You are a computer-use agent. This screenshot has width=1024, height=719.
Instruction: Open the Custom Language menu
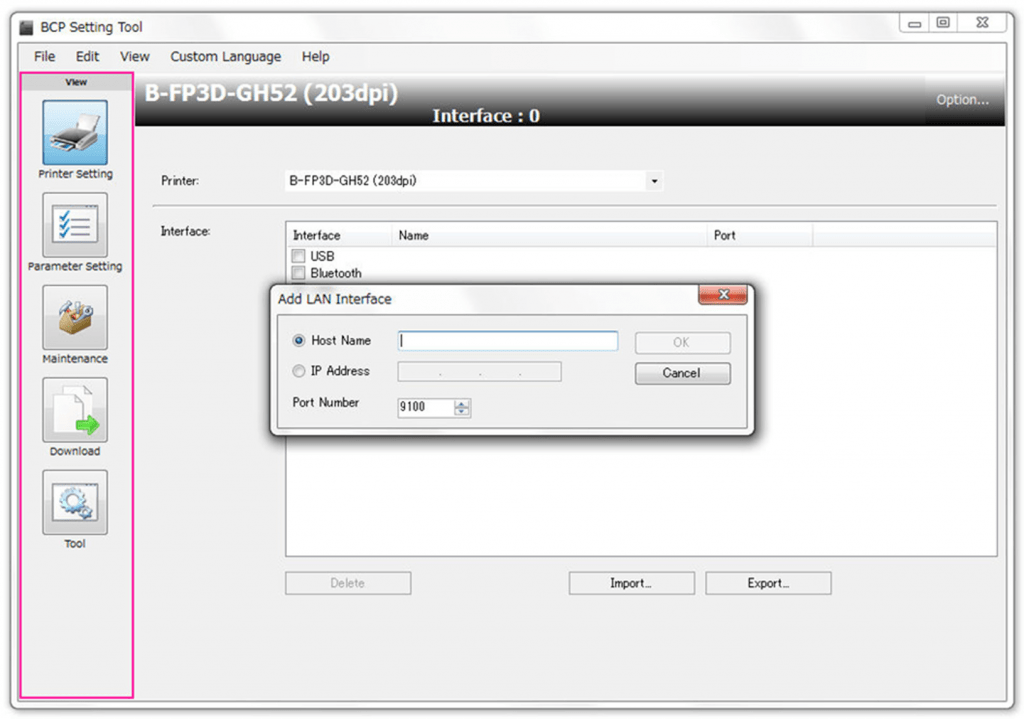tap(225, 57)
